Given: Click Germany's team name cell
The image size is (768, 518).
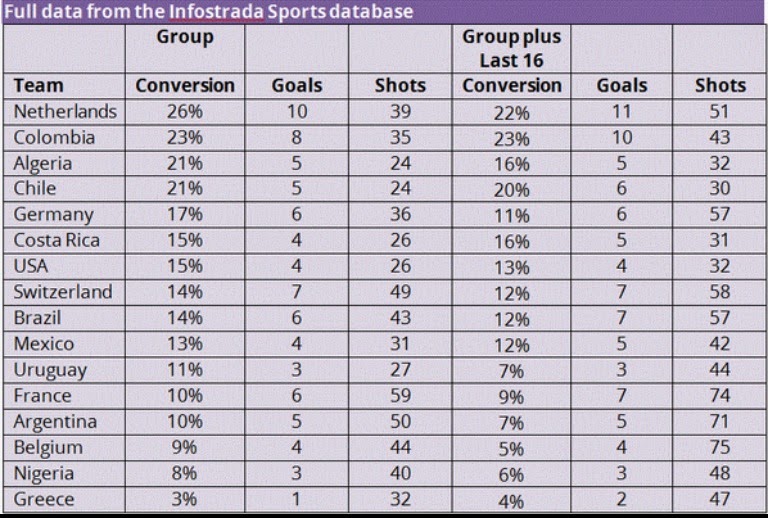Looking at the screenshot, I should pyautogui.click(x=53, y=214).
